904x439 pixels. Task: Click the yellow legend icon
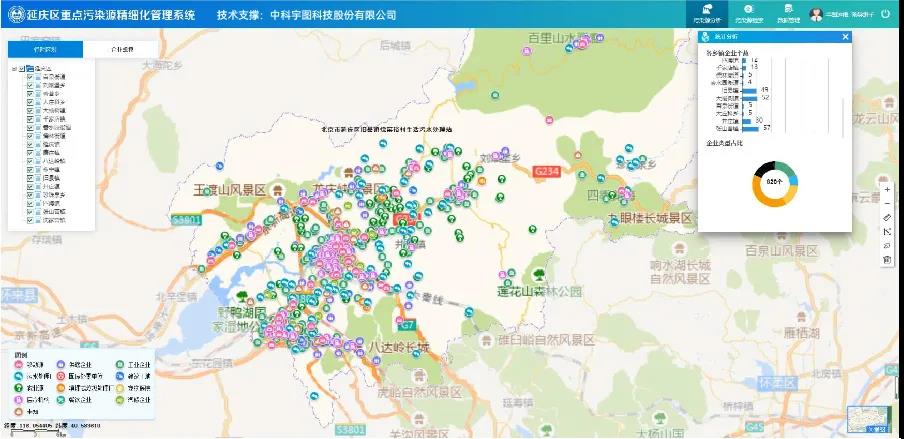(x=120, y=388)
